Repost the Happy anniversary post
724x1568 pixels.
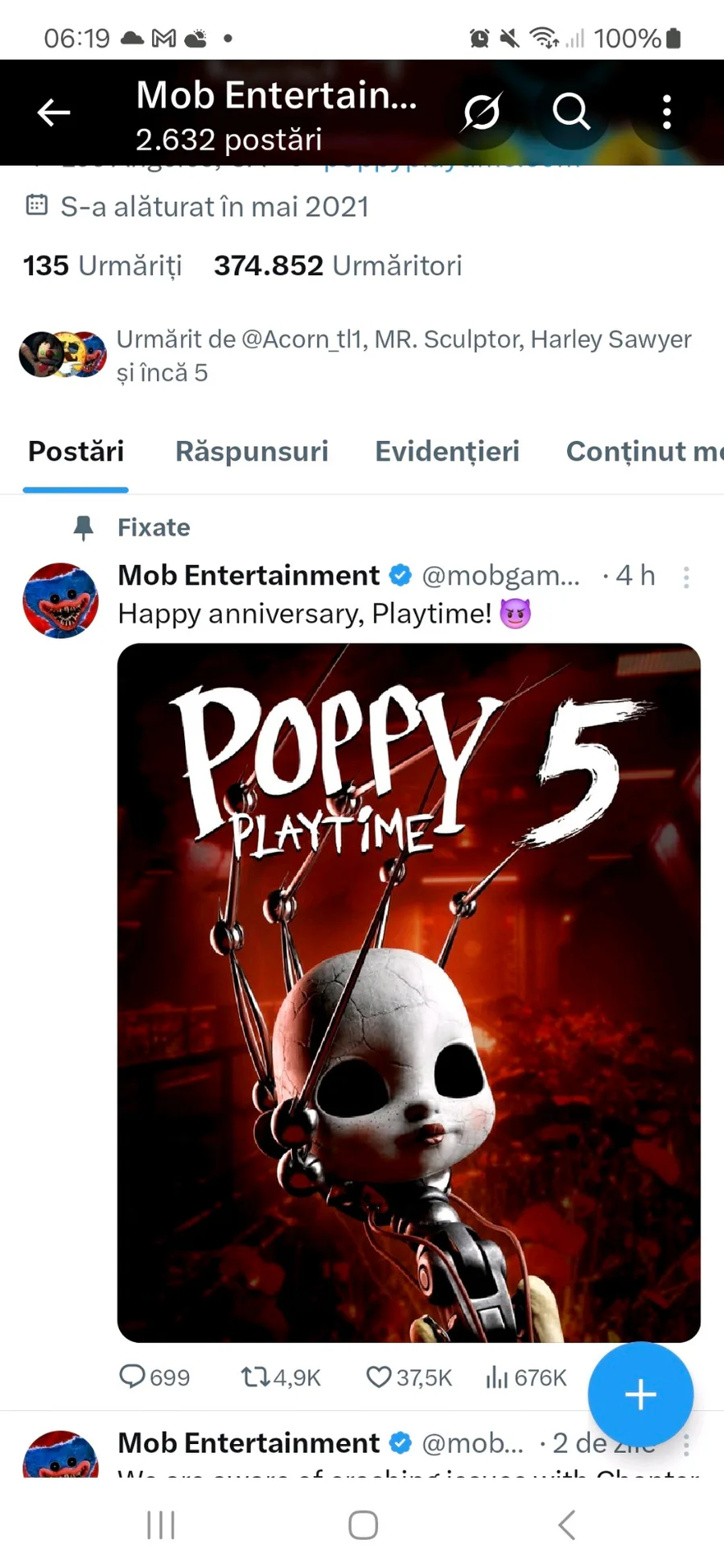pos(256,1377)
